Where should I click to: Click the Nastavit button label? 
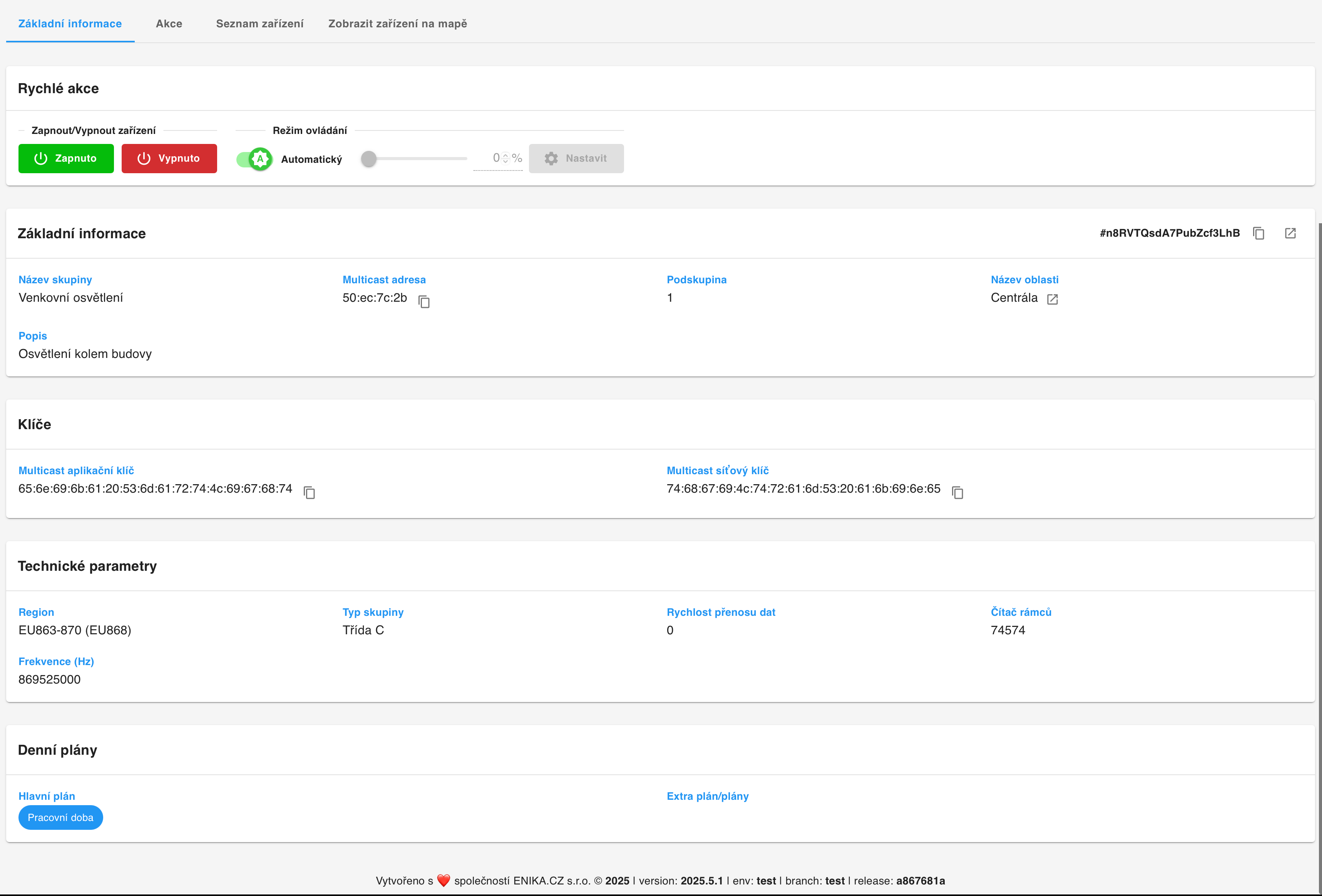coord(586,159)
